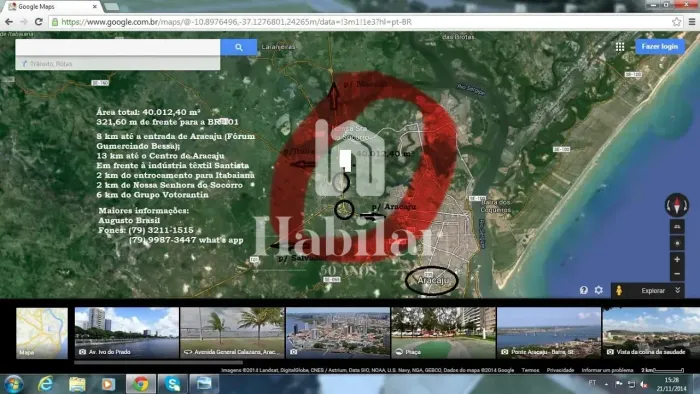Focus the Maps search input field
This screenshot has width=700, height=394.
click(118, 47)
